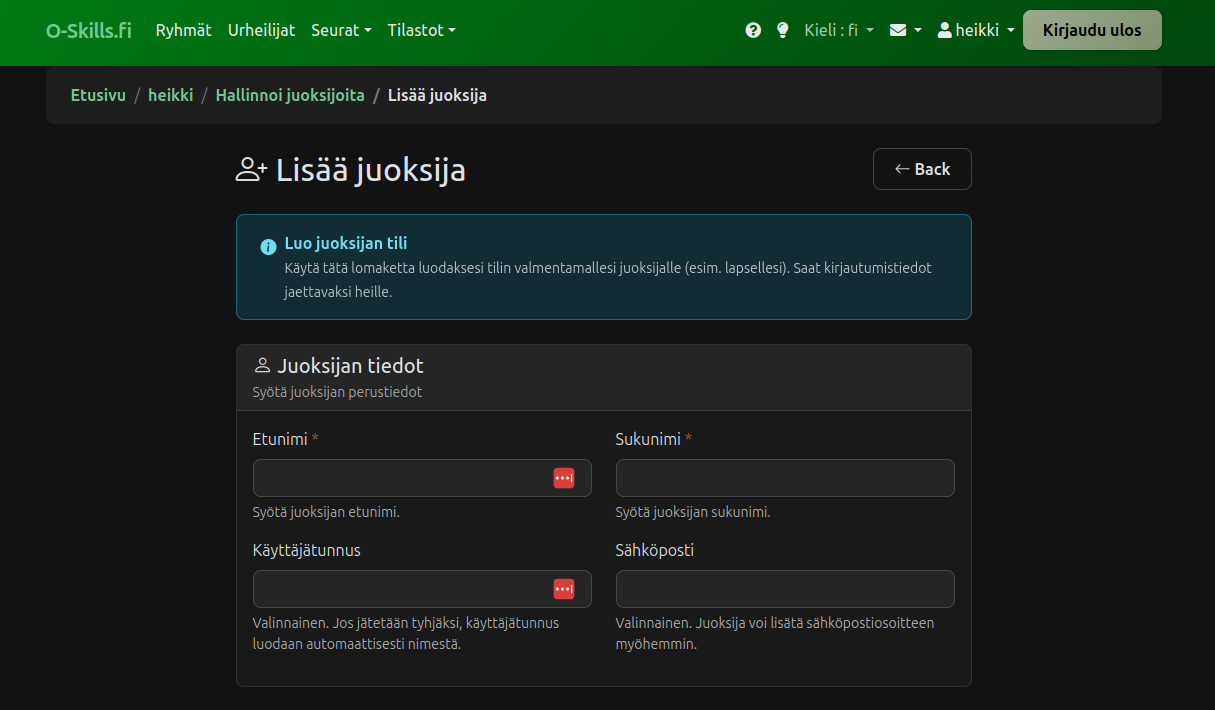Open messages via the envelope icon
1215x710 pixels.
[x=899, y=30]
